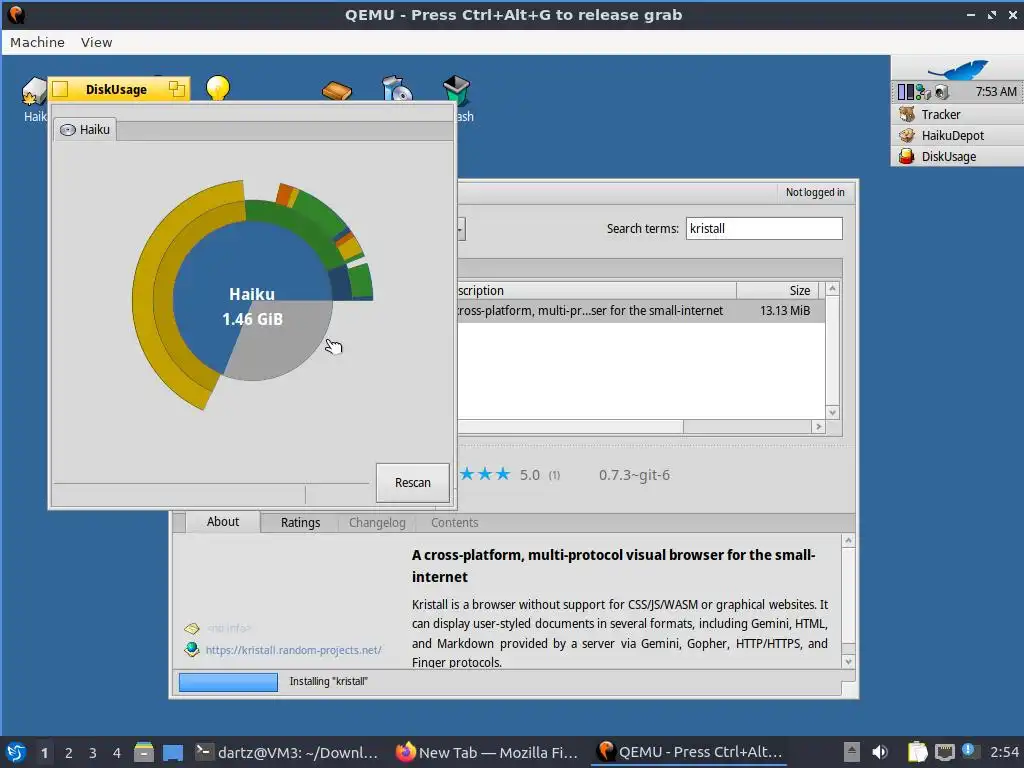Image resolution: width=1024 pixels, height=768 pixels.
Task: Click the host update notification tray icon
Action: click(969, 751)
